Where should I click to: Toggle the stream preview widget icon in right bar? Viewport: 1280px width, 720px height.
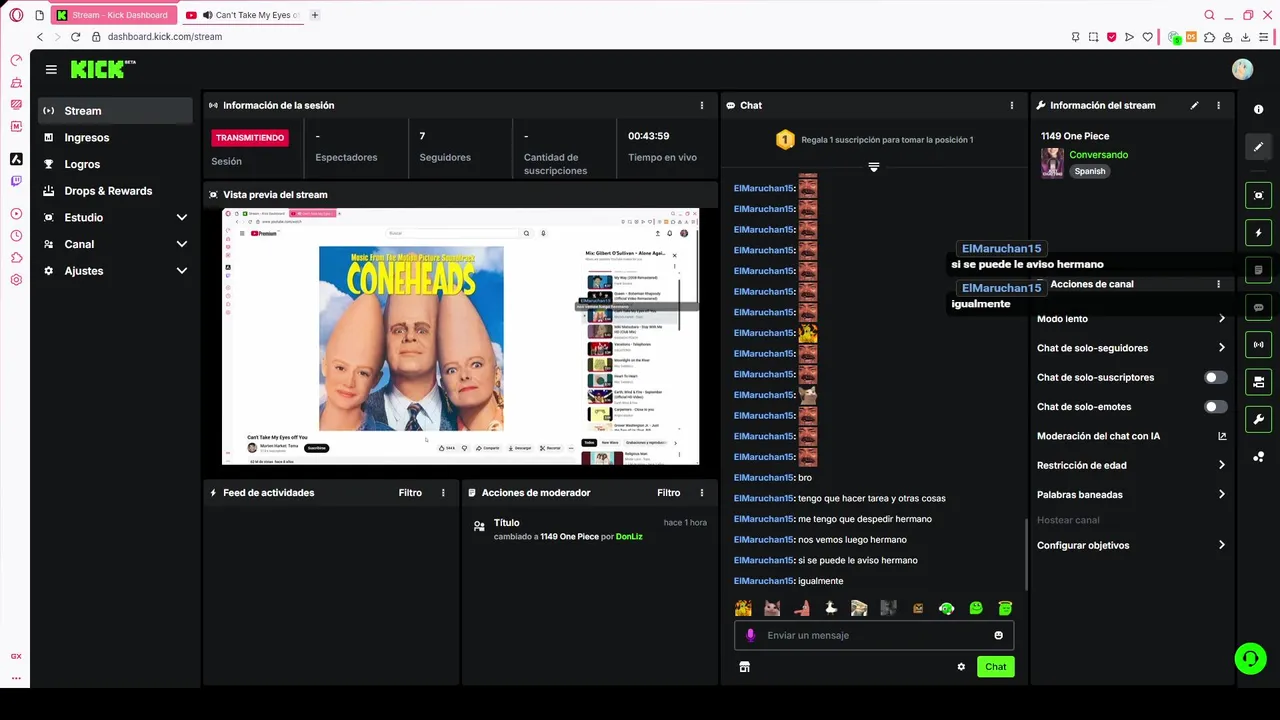click(1259, 195)
